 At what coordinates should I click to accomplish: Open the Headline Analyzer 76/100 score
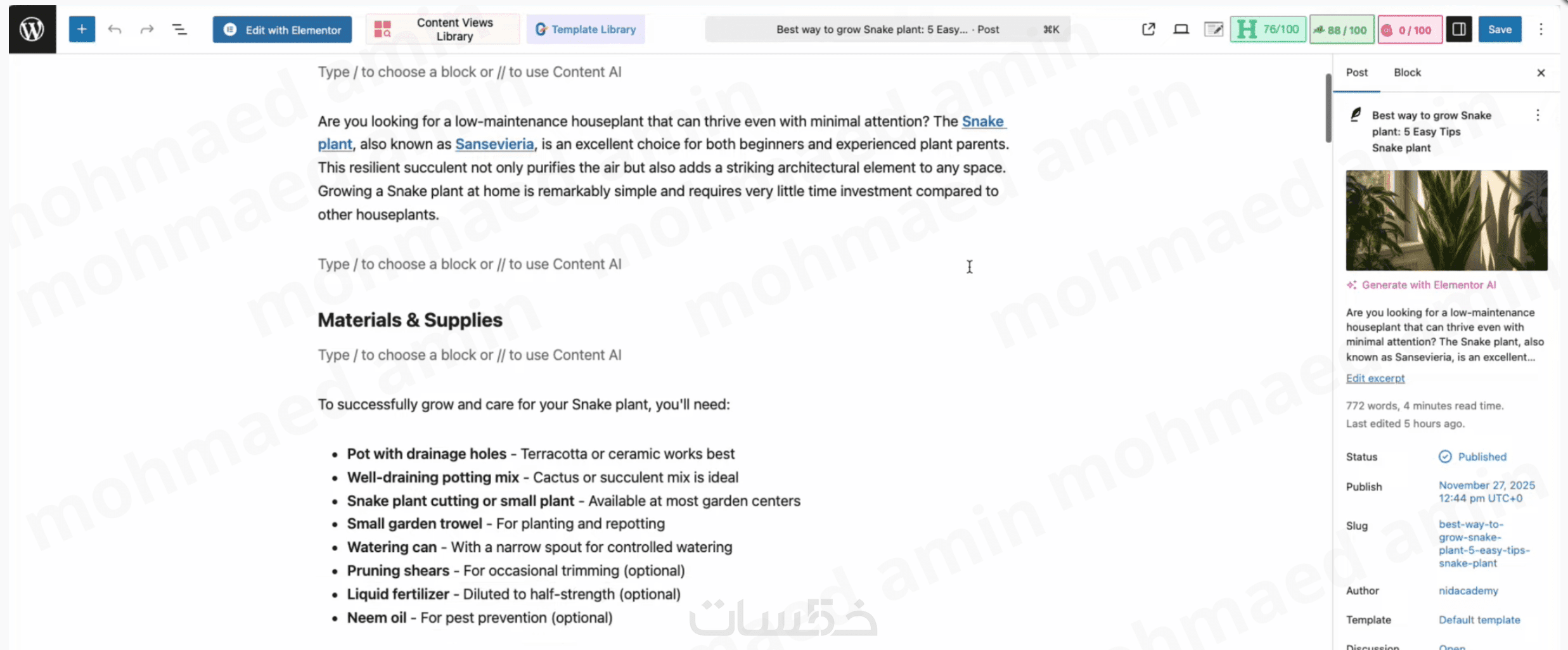pos(1268,29)
